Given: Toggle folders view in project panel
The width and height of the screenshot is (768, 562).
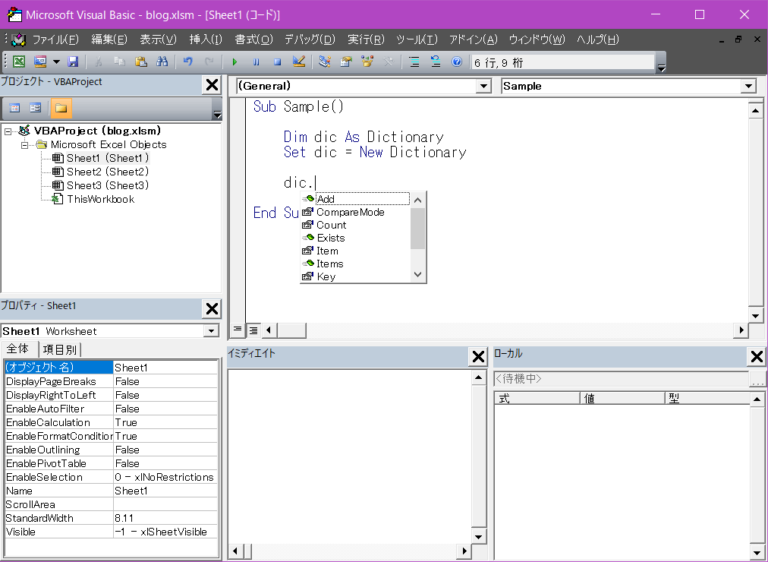Looking at the screenshot, I should 61,108.
